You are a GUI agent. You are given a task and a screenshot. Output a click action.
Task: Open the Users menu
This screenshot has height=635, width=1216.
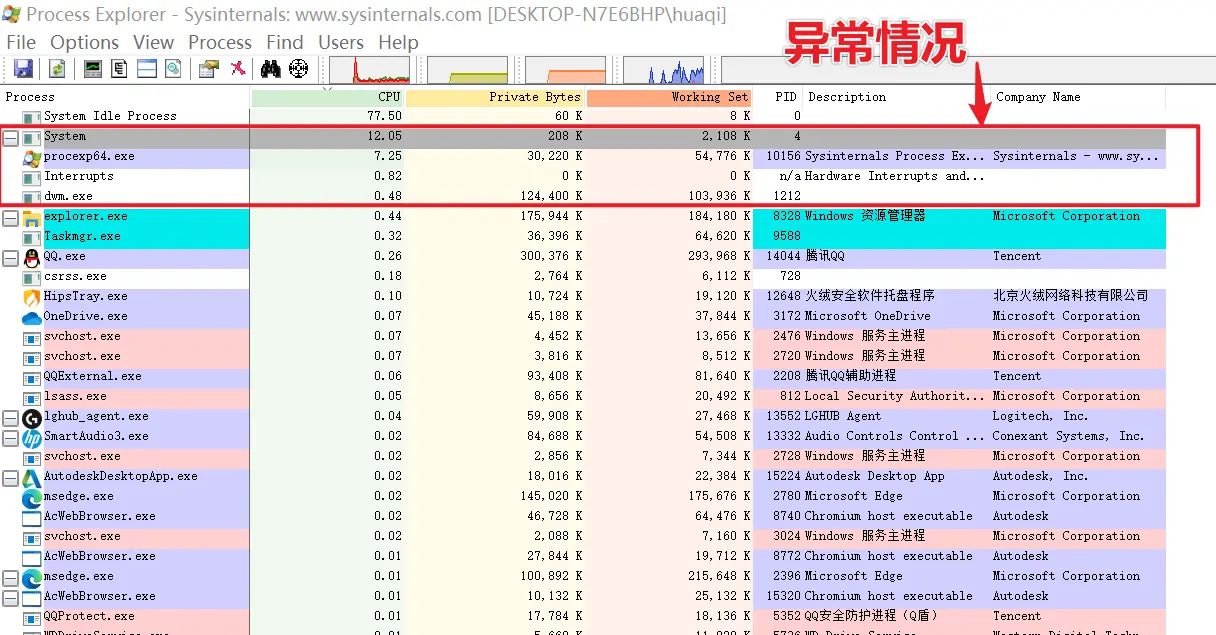(341, 42)
